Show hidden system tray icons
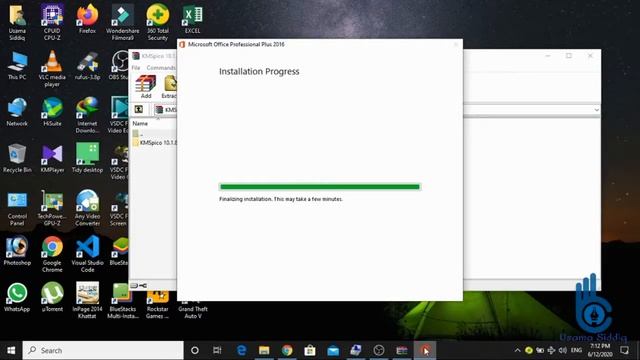The width and height of the screenshot is (640, 360). coord(517,350)
